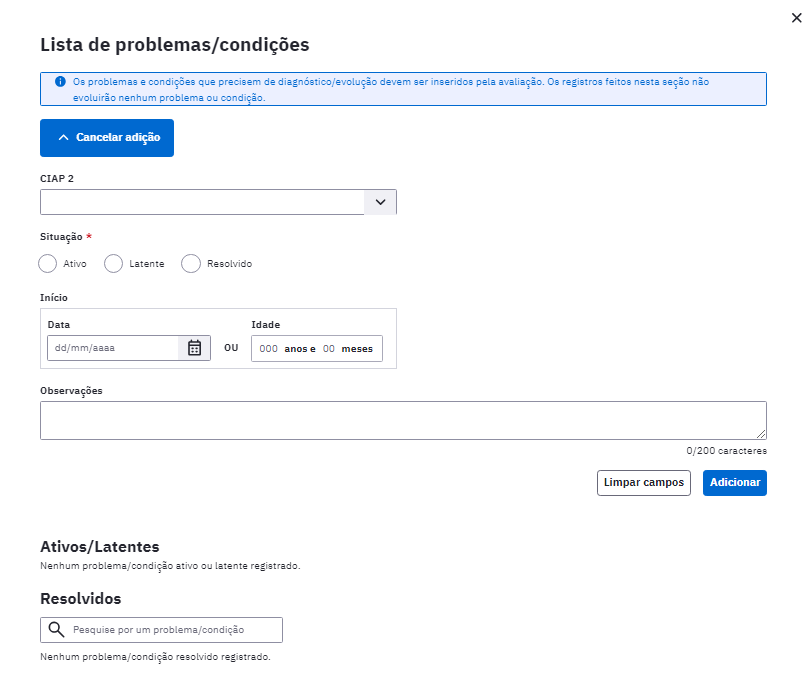Click the Ativos/Latentes section heading
Viewport: 812px width, 692px height.
(x=100, y=547)
